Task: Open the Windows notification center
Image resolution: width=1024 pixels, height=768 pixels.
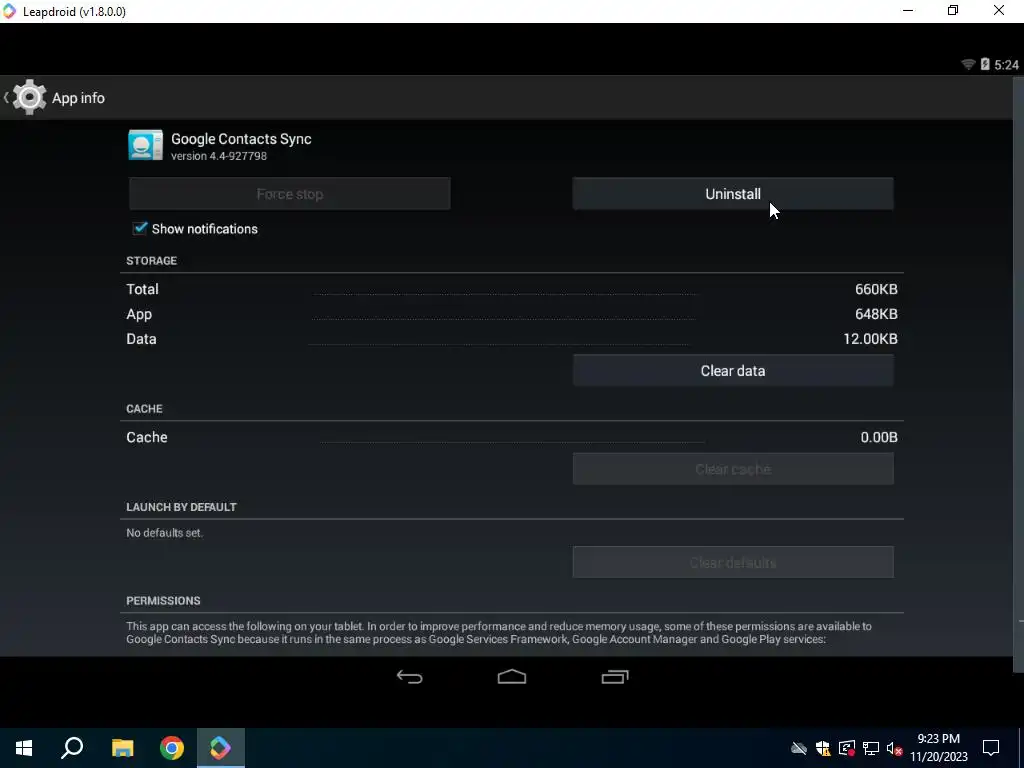Action: pyautogui.click(x=991, y=748)
